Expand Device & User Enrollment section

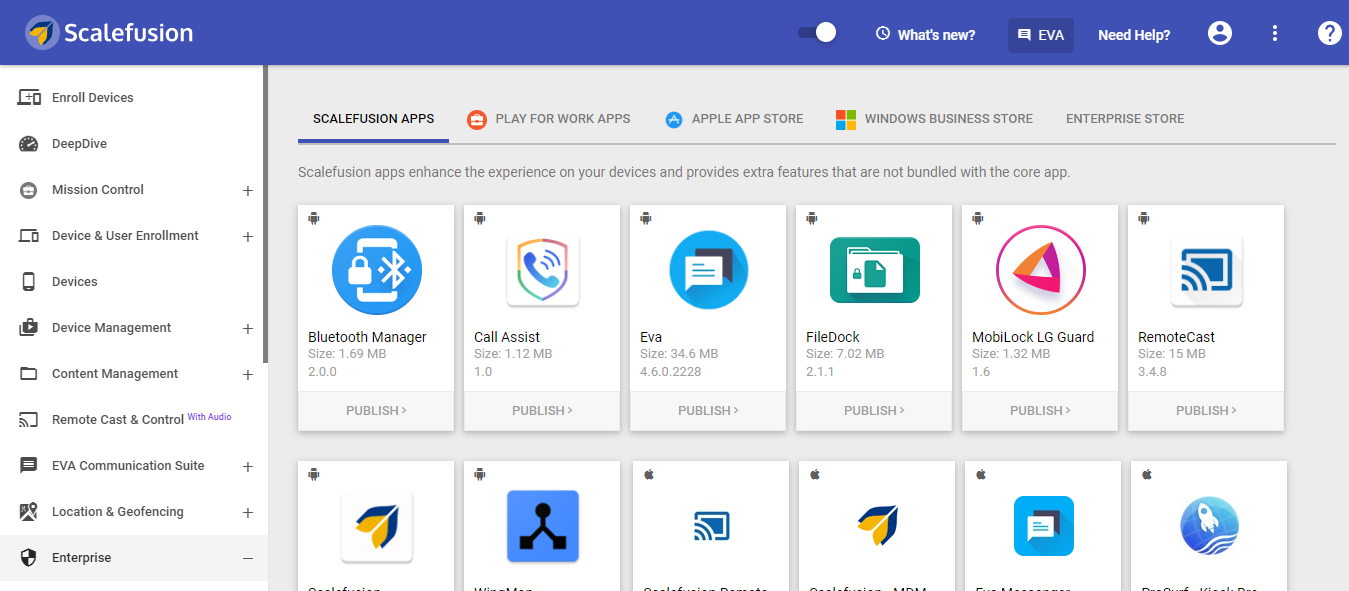248,237
